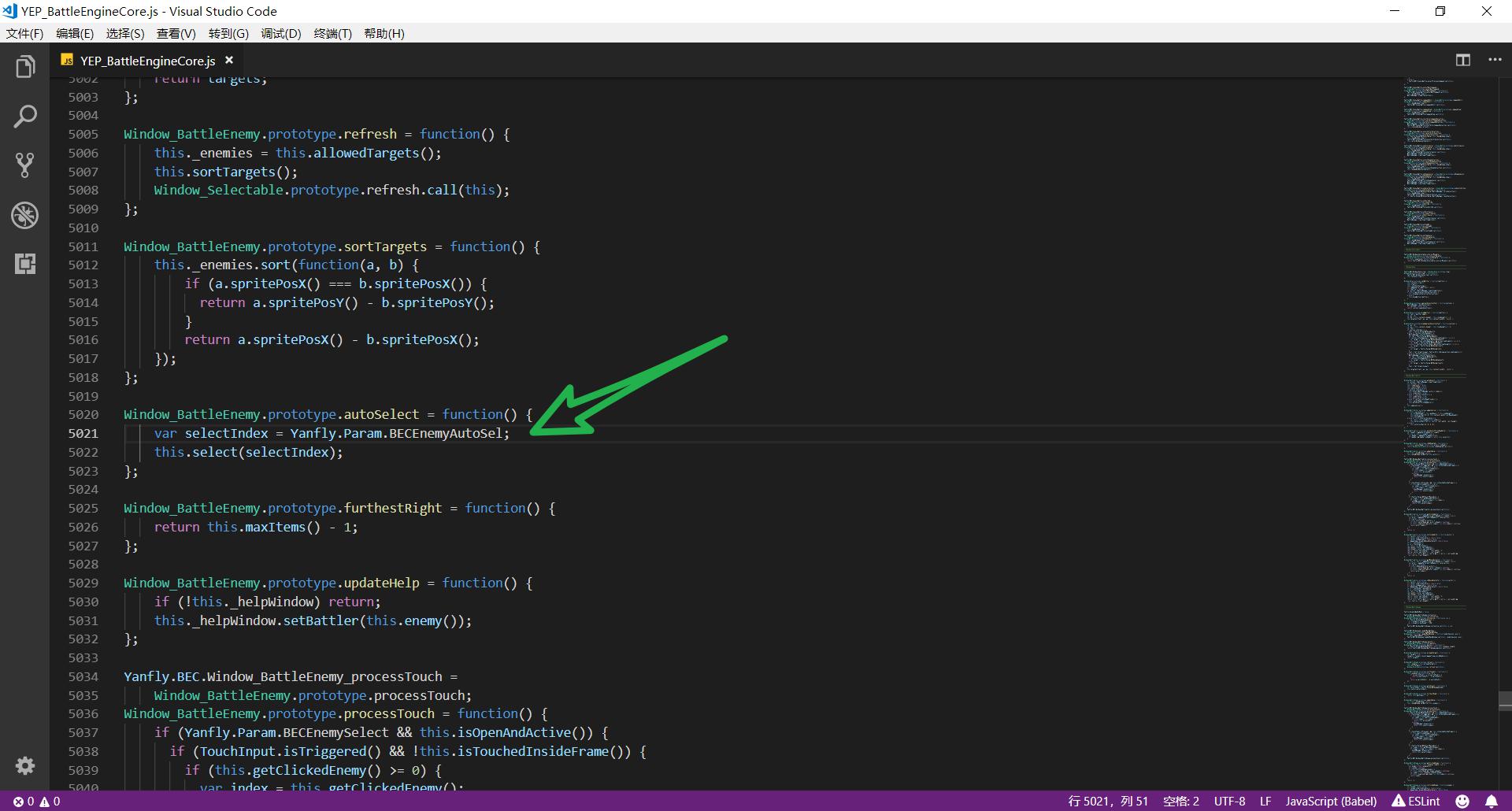The height and width of the screenshot is (811, 1512).
Task: Open the Manage gear icon
Action: 25,765
